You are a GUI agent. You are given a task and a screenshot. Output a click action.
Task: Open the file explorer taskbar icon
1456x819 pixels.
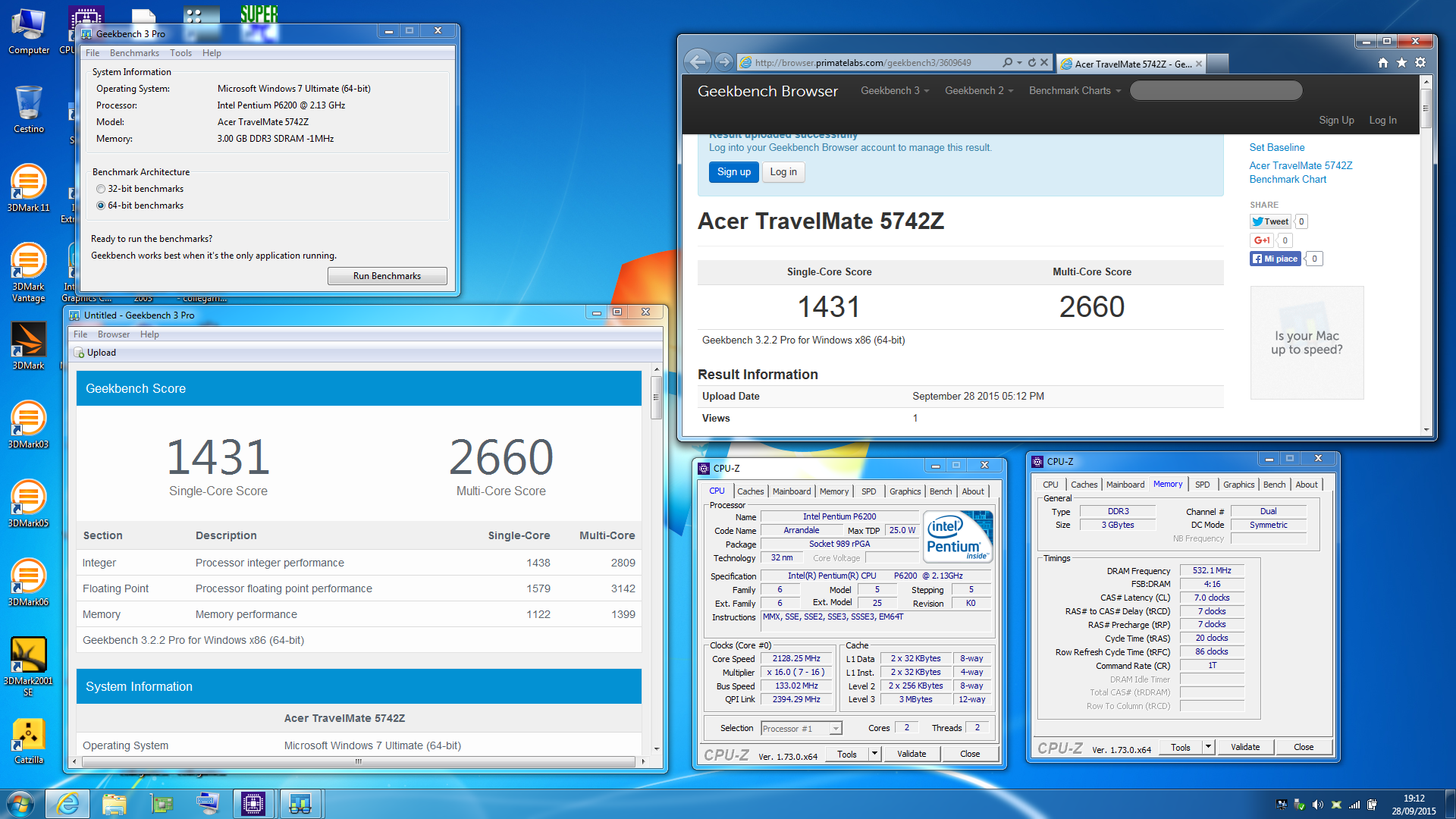[x=115, y=804]
